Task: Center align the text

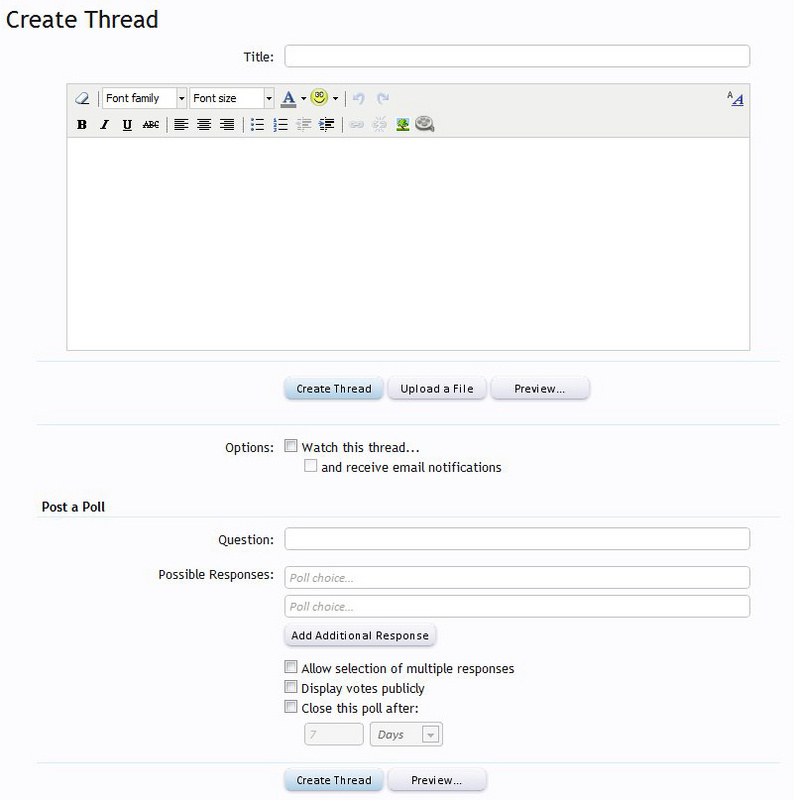Action: tap(204, 125)
